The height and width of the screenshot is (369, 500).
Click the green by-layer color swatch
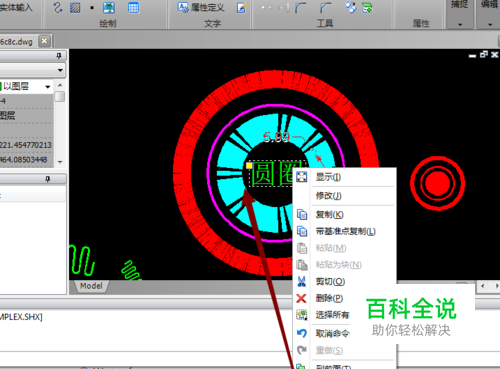coord(1,87)
